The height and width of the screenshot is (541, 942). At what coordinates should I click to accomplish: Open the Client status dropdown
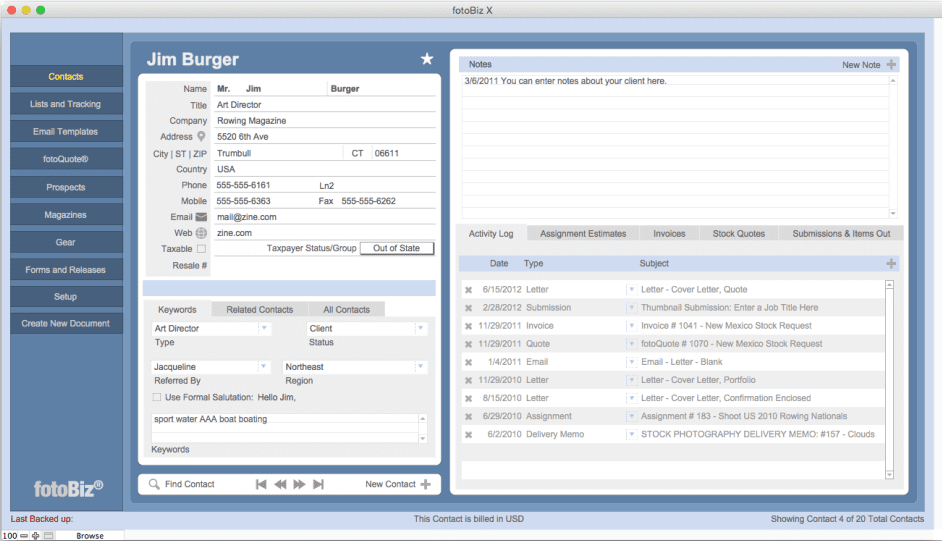click(421, 328)
